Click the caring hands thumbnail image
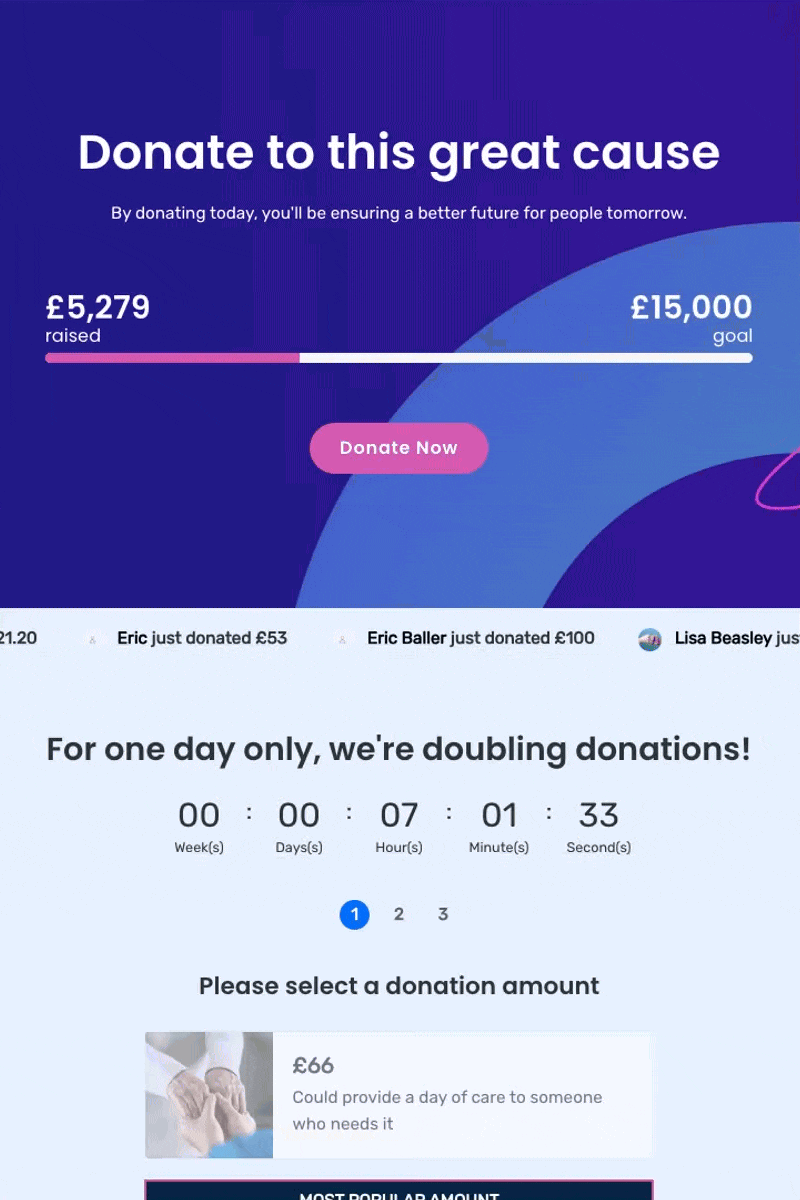 point(209,1095)
